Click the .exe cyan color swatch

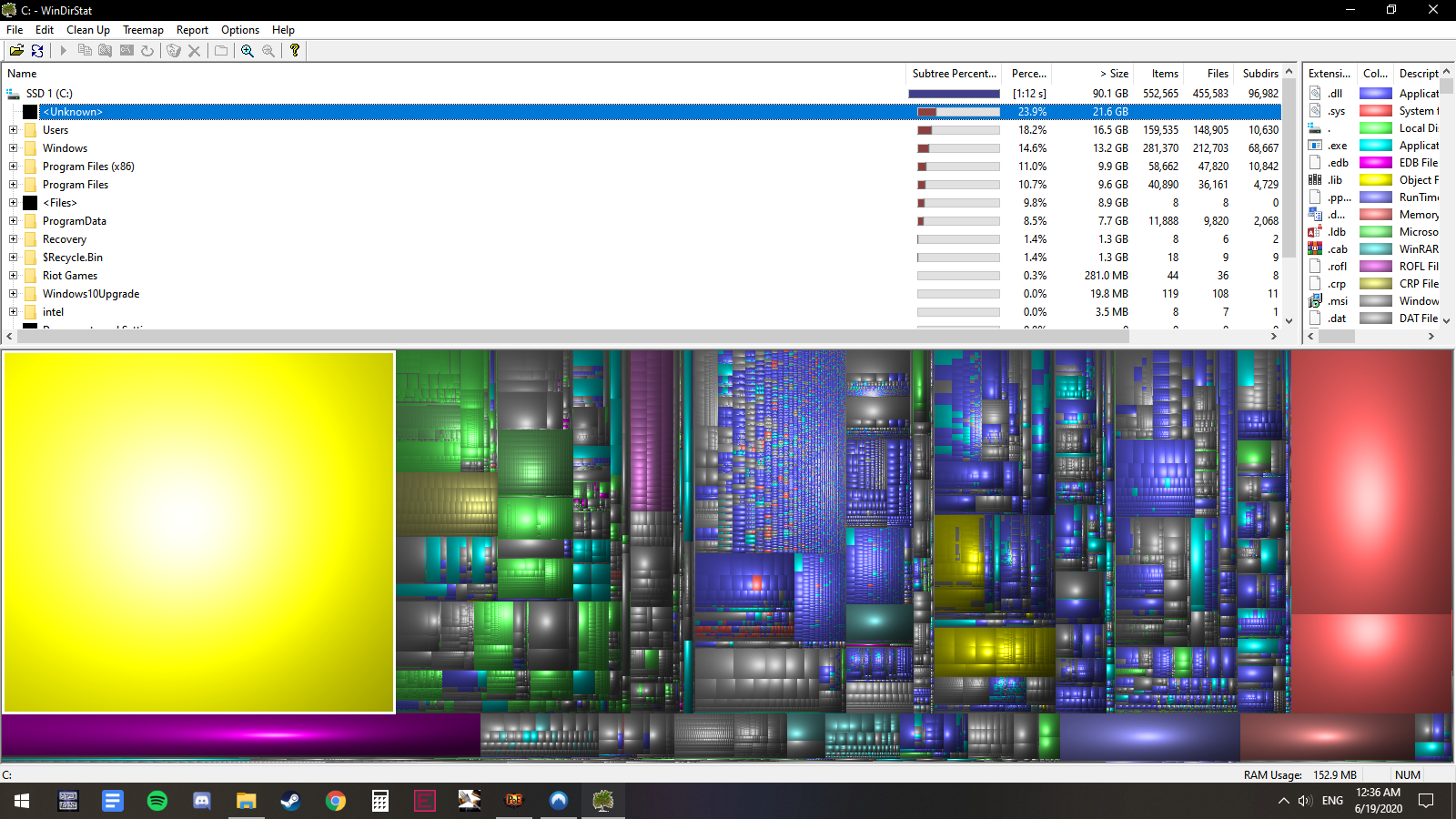click(1375, 146)
